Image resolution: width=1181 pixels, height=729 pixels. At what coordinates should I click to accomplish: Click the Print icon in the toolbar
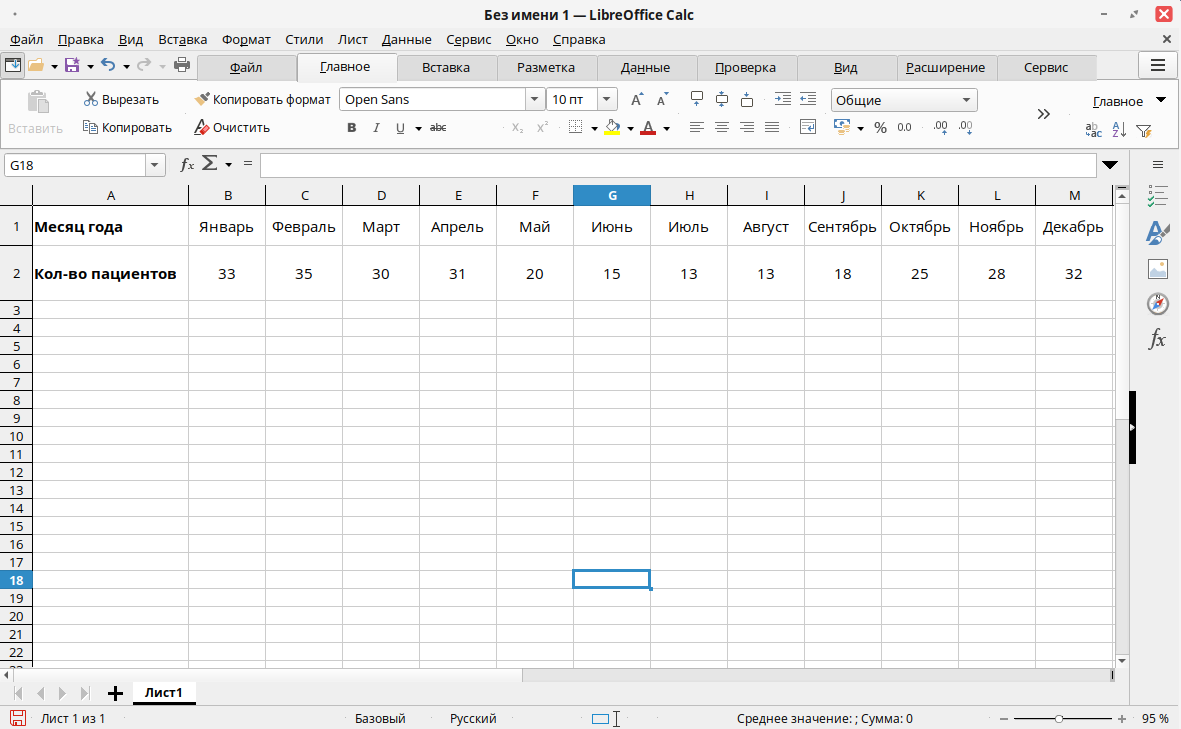[182, 66]
